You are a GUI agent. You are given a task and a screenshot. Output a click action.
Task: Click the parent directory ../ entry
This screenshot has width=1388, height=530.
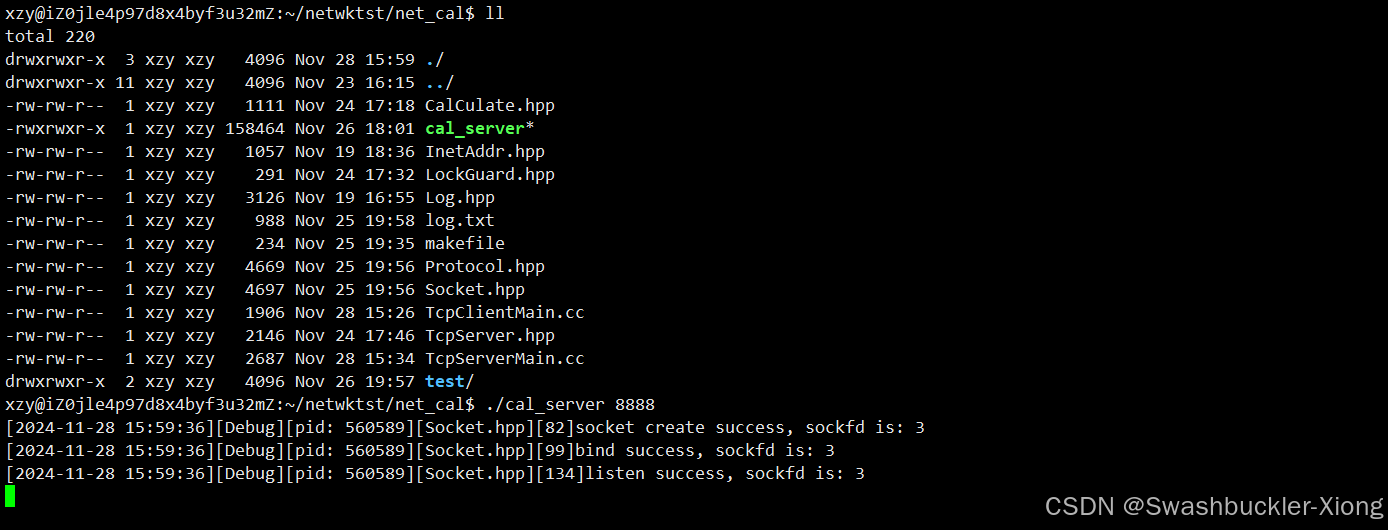point(439,83)
